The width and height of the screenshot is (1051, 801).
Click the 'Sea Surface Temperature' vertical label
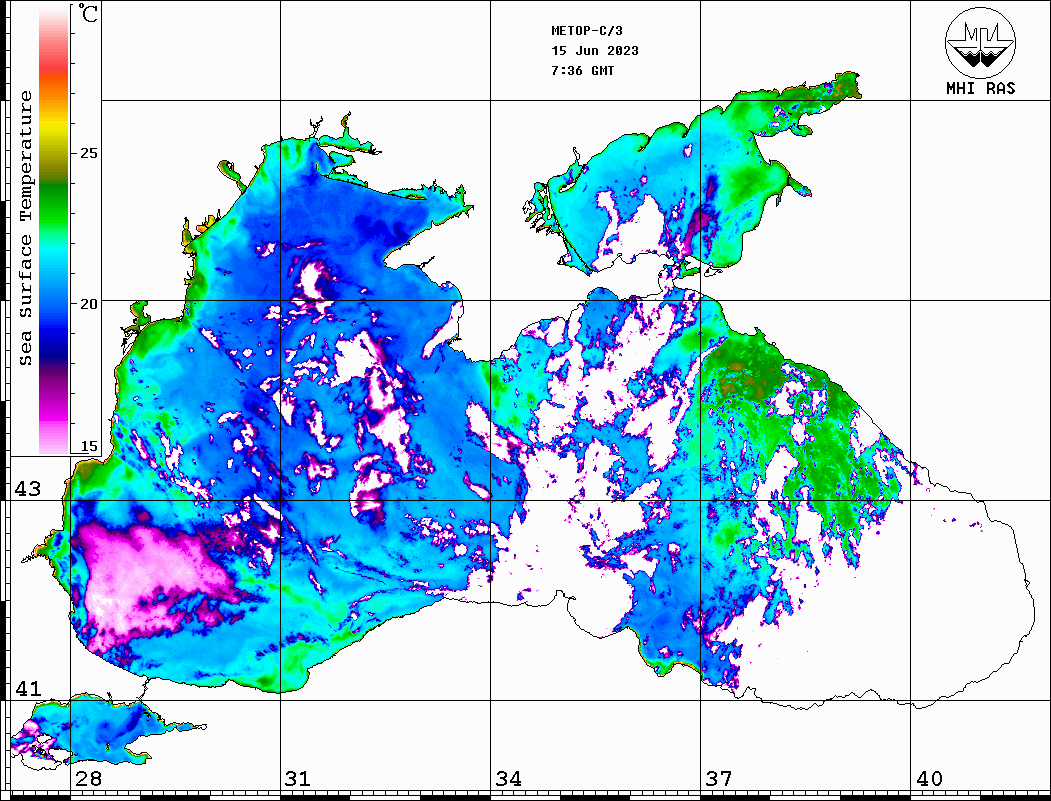(x=25, y=228)
